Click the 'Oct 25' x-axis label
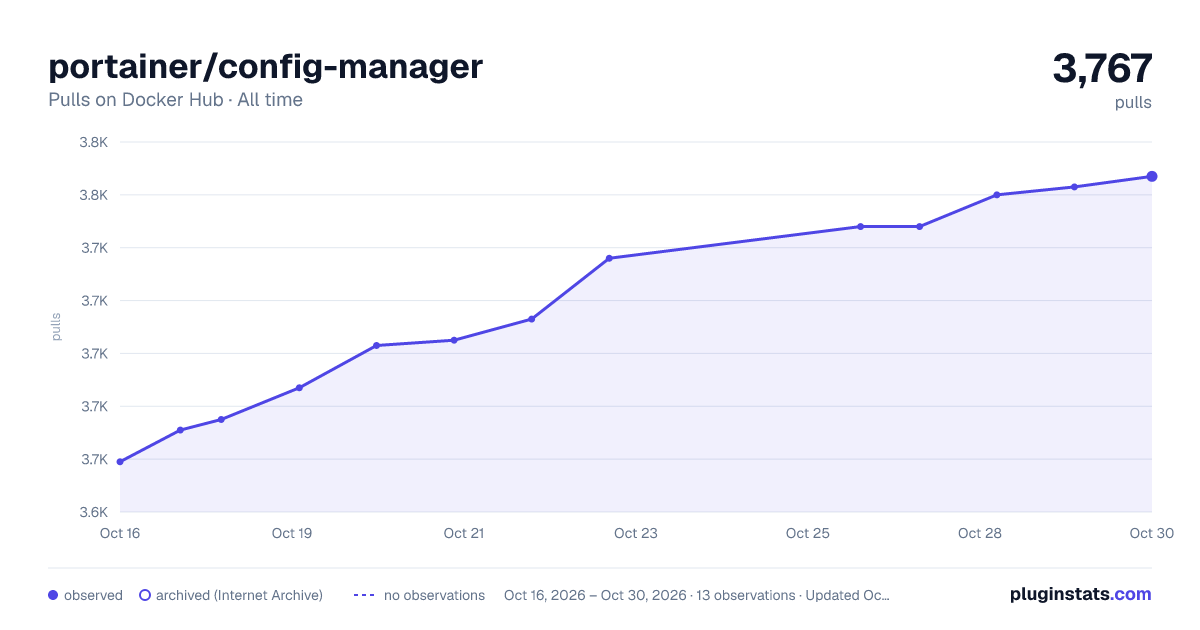This screenshot has height=630, width=1200. [808, 533]
